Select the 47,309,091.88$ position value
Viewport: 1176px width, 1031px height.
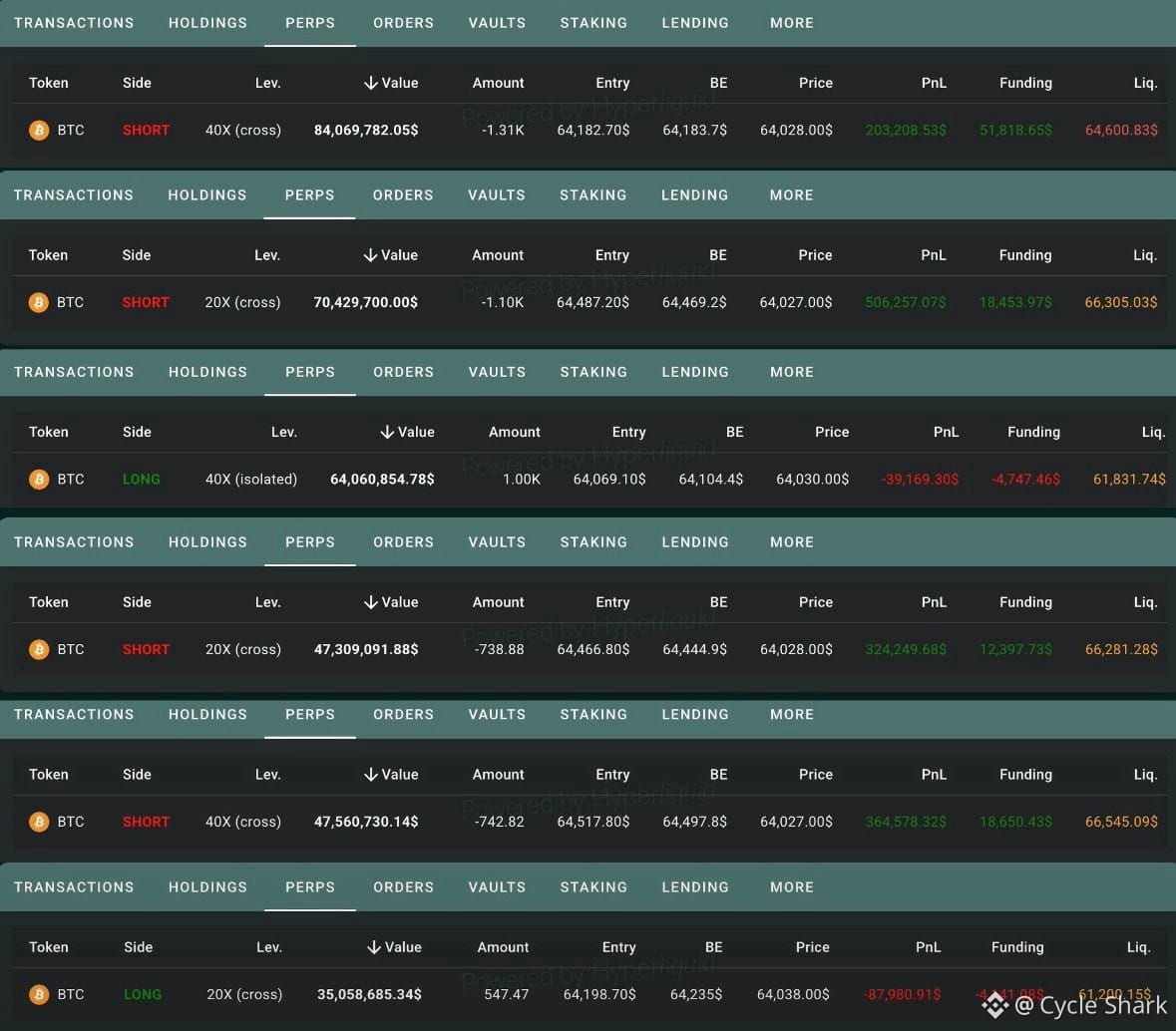(366, 649)
